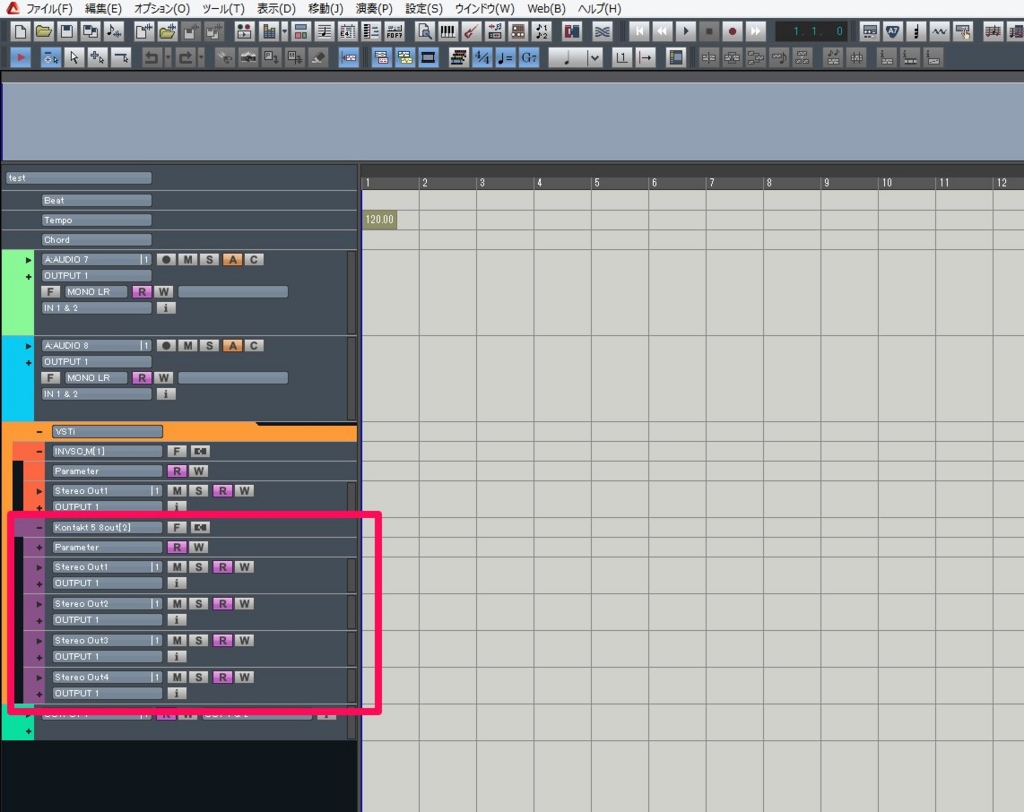Click the rewind to start button
The height and width of the screenshot is (812, 1024).
tap(640, 32)
